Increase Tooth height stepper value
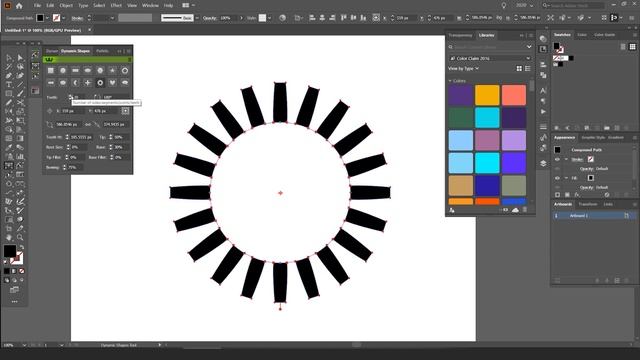The width and height of the screenshot is (640, 360). click(67, 136)
